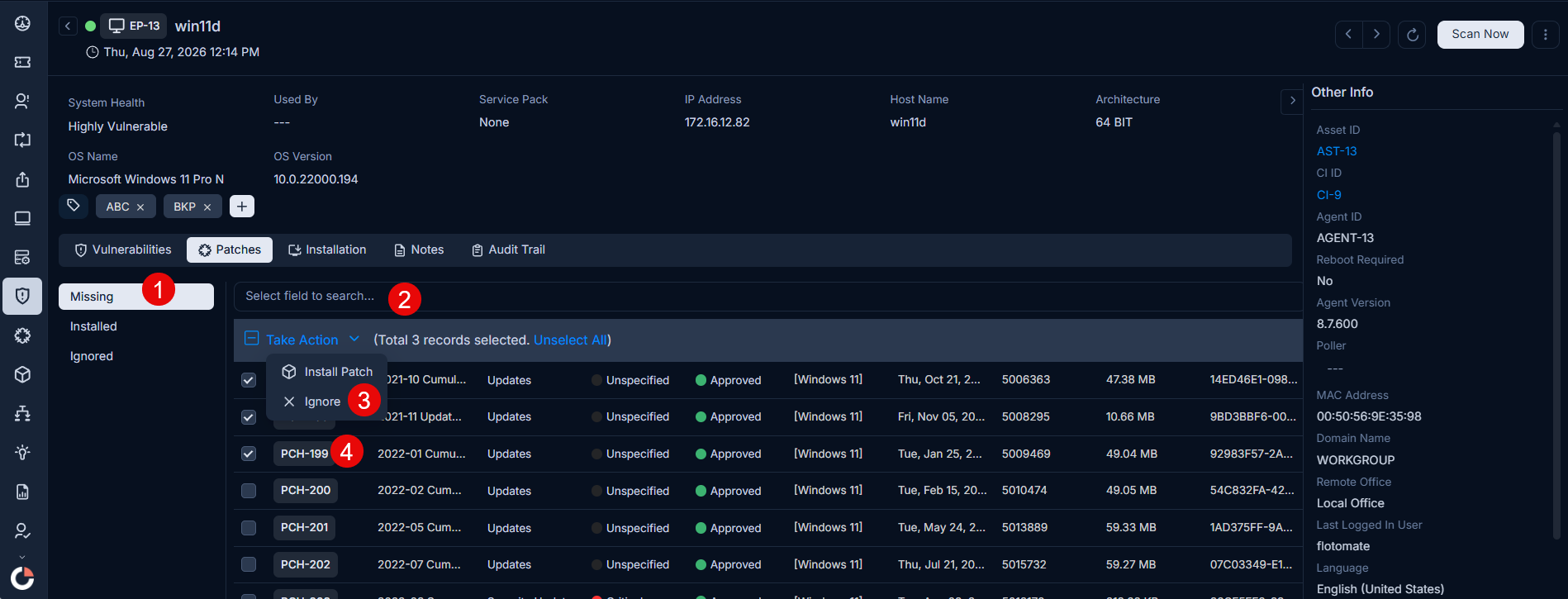The image size is (1568, 599).
Task: Choose Install Patch from the menu
Action: (x=327, y=372)
